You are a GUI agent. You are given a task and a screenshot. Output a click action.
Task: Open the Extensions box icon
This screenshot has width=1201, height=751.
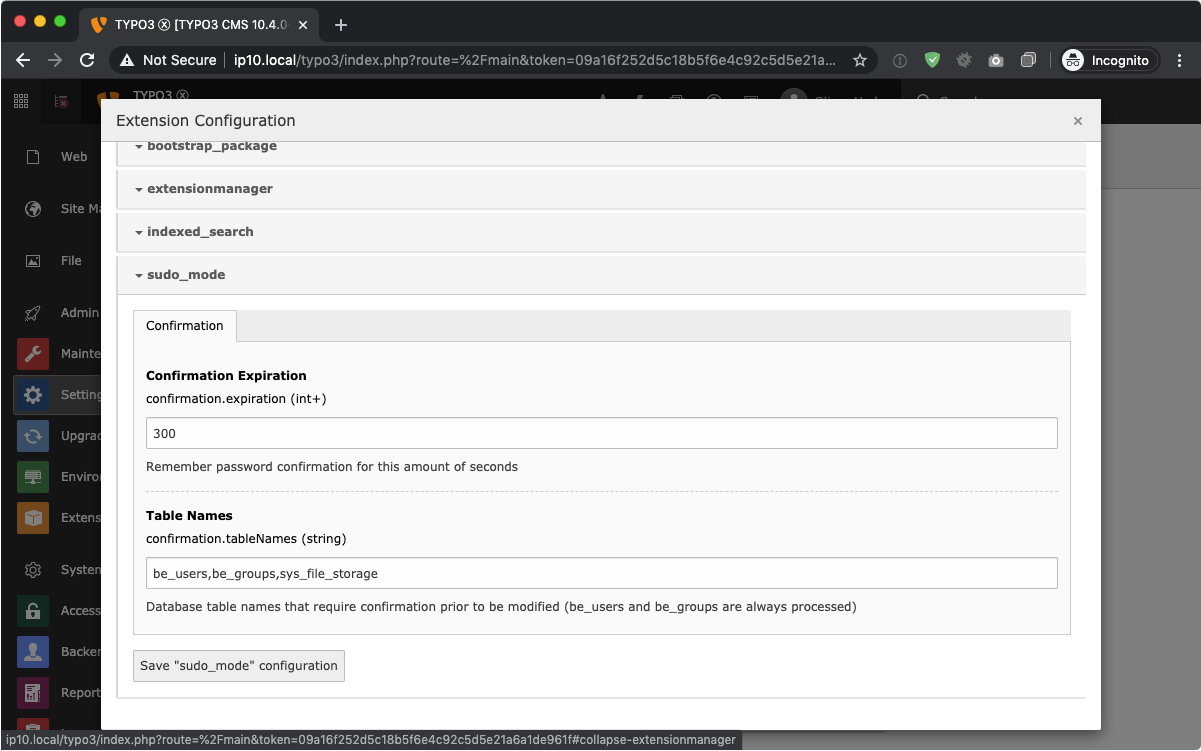pos(33,518)
